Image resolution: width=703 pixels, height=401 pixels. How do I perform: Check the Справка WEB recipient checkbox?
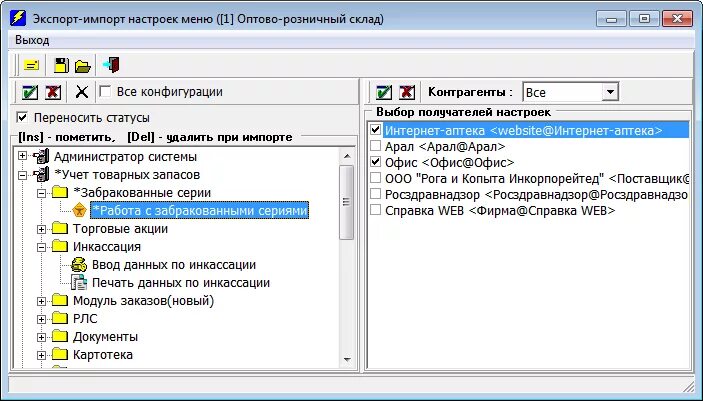[375, 210]
